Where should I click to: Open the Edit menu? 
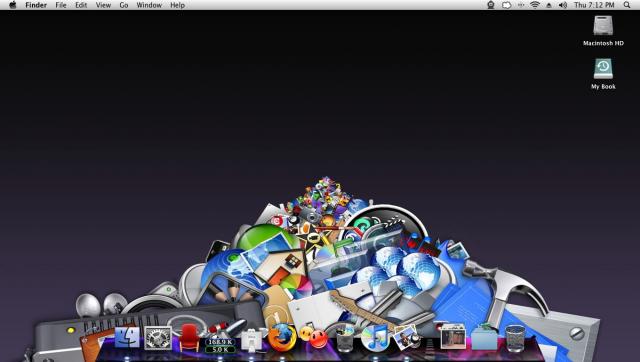click(x=81, y=5)
